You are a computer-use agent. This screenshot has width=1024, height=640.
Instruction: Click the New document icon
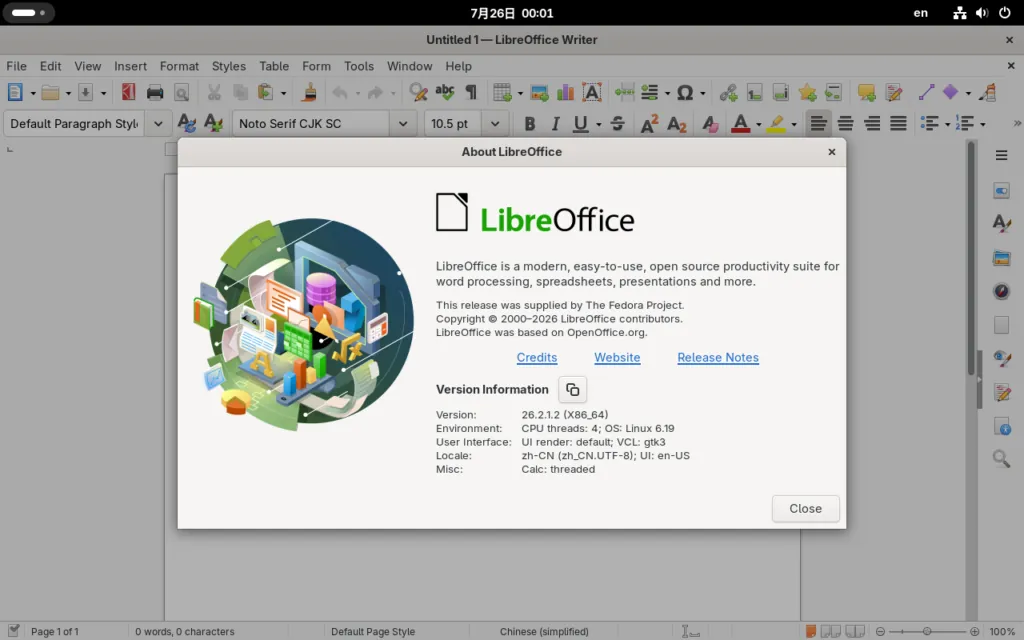click(15, 92)
